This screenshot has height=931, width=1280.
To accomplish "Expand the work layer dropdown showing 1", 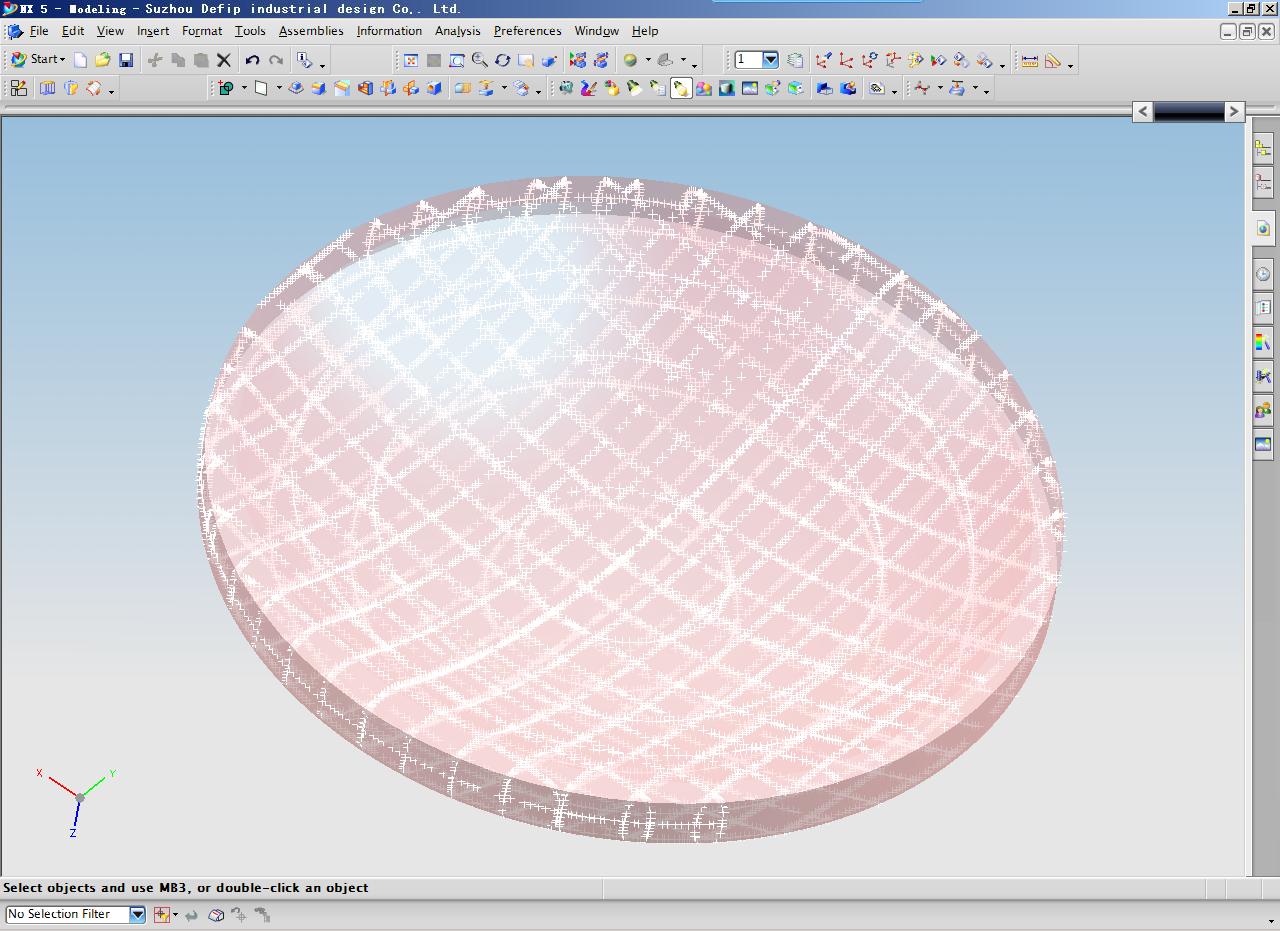I will tap(770, 60).
